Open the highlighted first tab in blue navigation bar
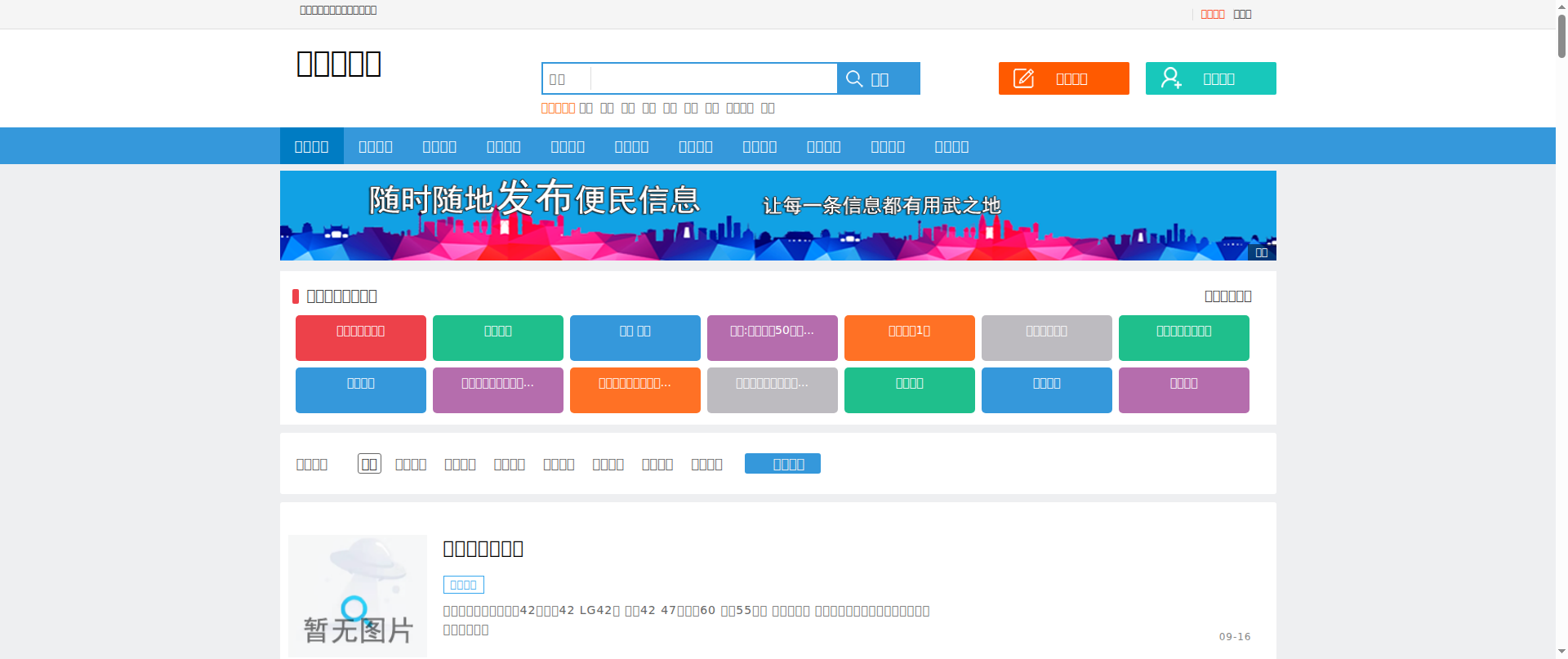The image size is (1568, 659). point(312,146)
